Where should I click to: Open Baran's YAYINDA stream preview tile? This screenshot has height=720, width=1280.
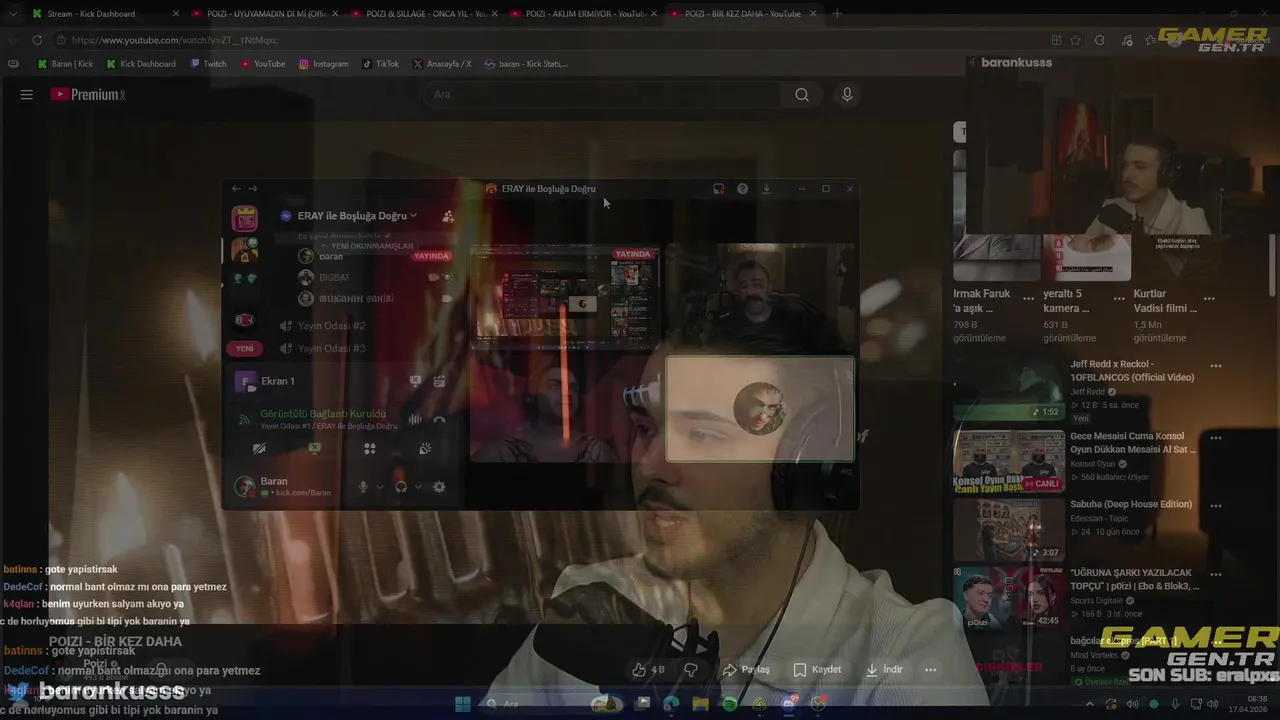(x=565, y=296)
